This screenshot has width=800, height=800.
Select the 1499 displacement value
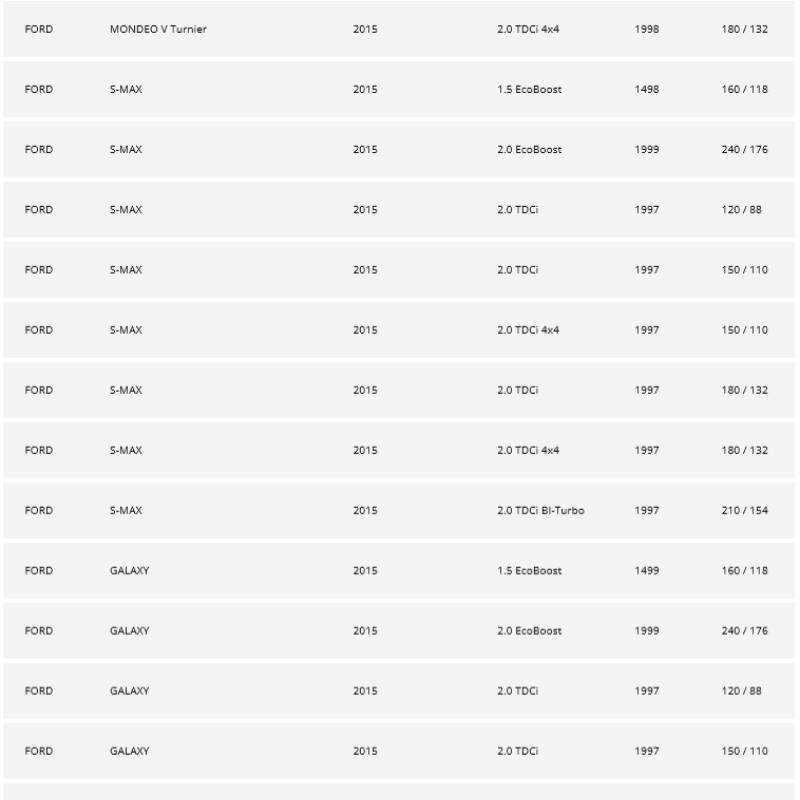click(646, 571)
